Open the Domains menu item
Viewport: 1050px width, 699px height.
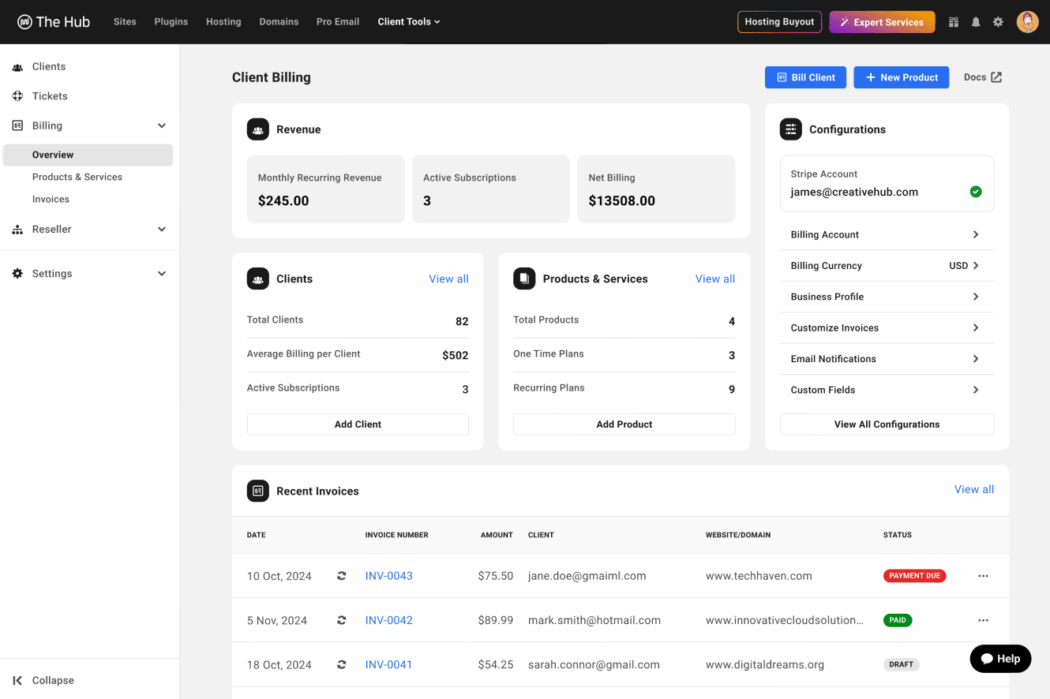pyautogui.click(x=279, y=21)
